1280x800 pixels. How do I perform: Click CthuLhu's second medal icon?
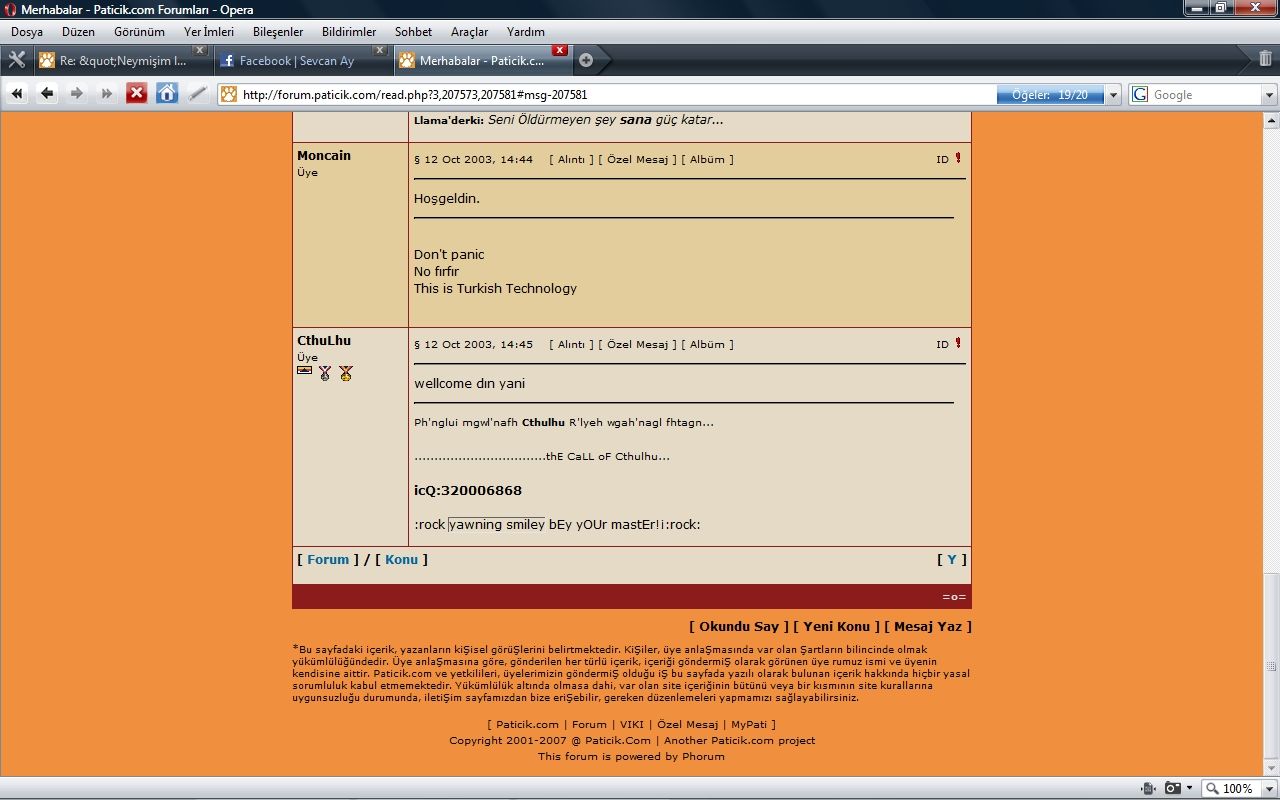point(325,373)
